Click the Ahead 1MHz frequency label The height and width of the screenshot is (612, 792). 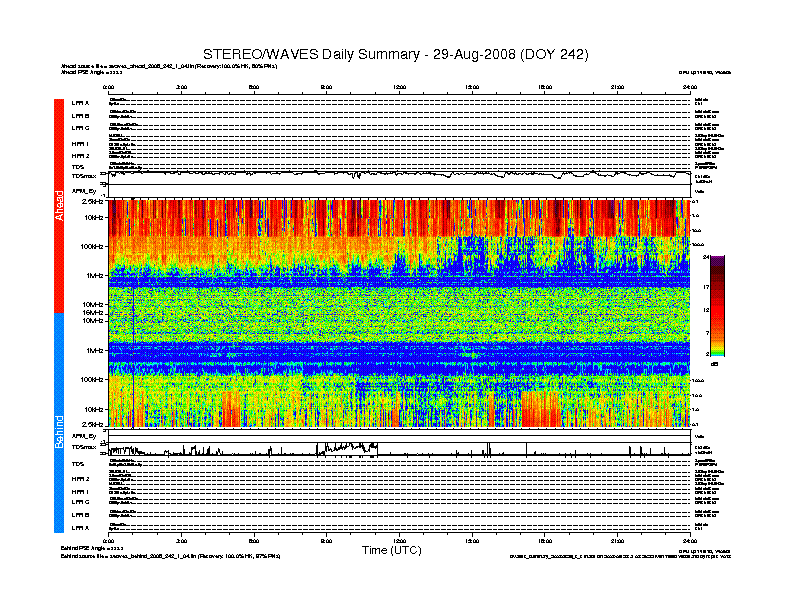(95, 276)
